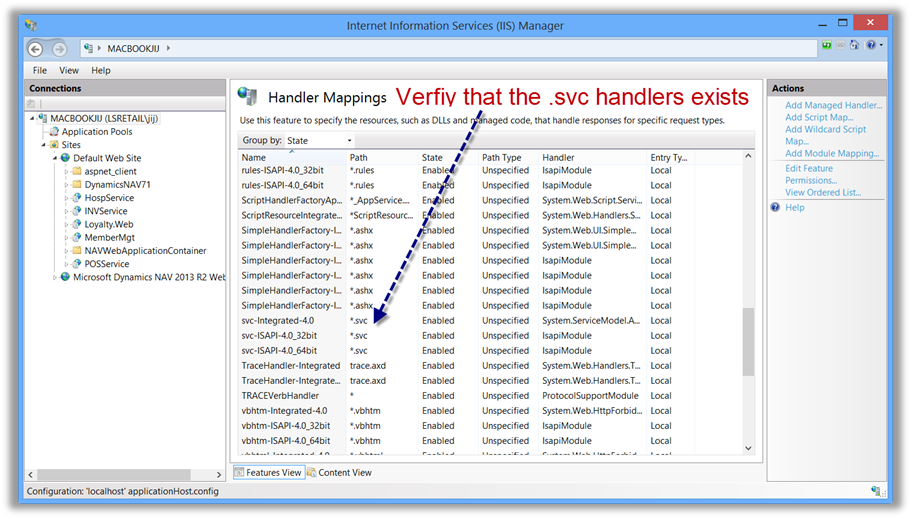
Task: Expand the Microsoft Dynamics NAV 2013 R2 node
Action: (55, 278)
